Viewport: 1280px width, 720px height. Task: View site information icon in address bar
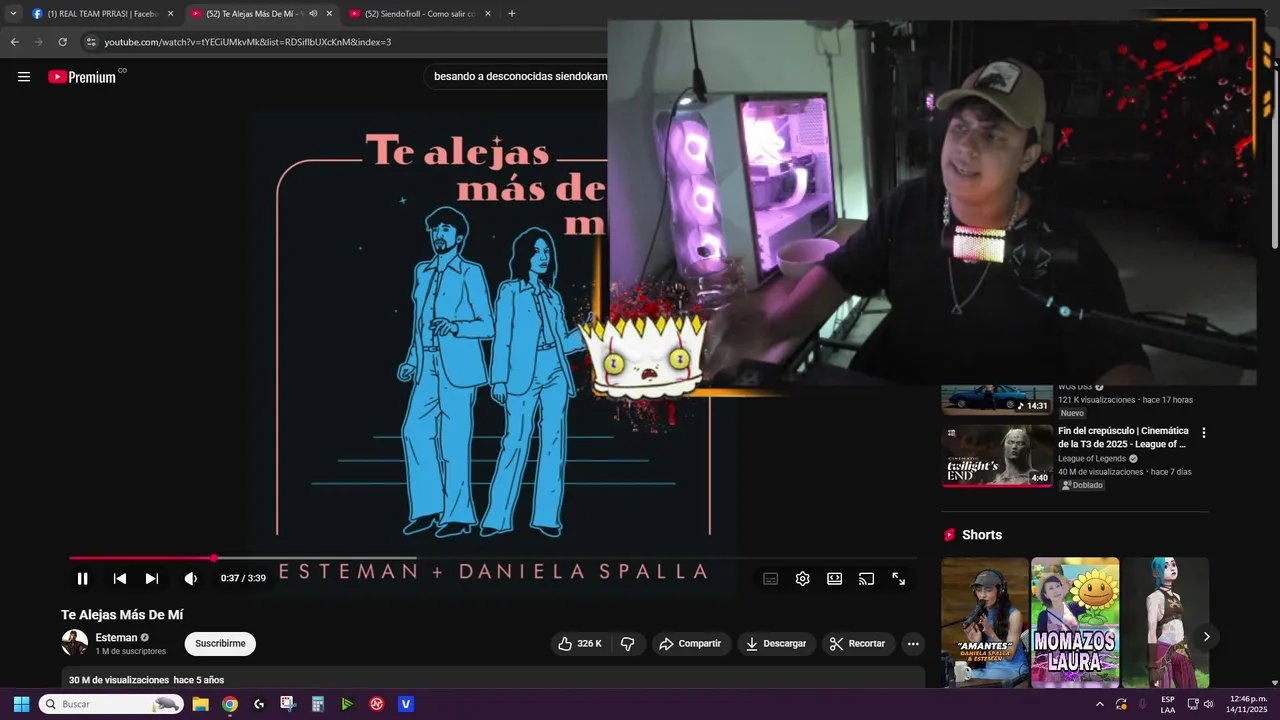pyautogui.click(x=91, y=42)
